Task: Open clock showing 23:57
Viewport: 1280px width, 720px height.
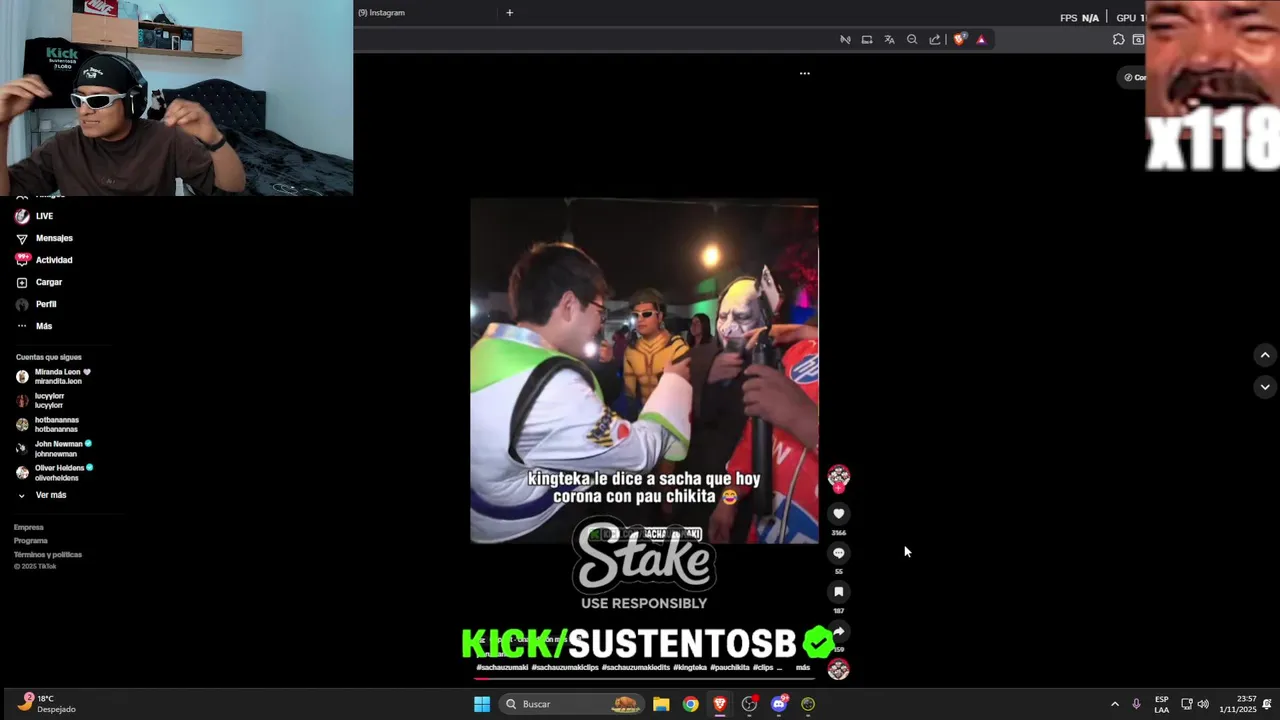Action: click(1238, 704)
